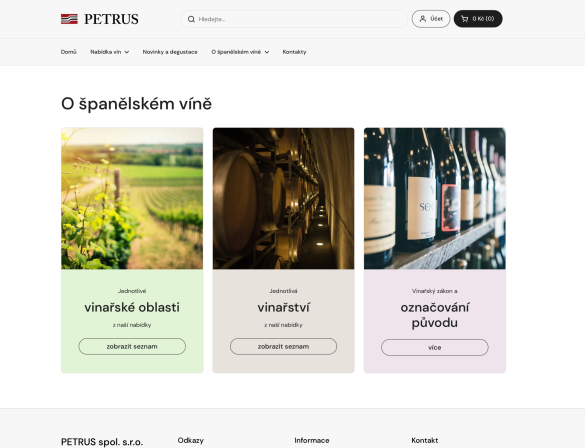Expand the Nabídka vín chevron

[x=127, y=52]
